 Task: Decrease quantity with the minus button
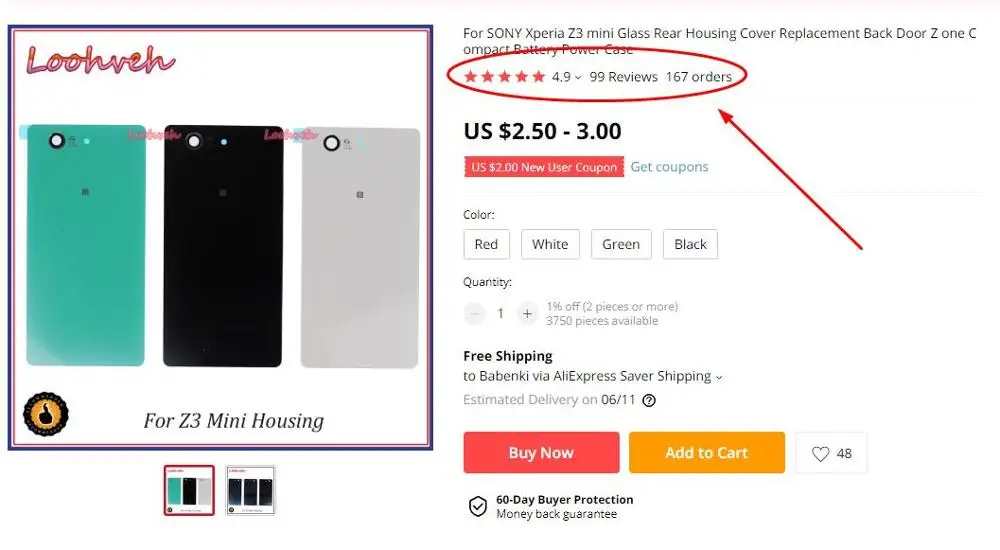point(474,313)
